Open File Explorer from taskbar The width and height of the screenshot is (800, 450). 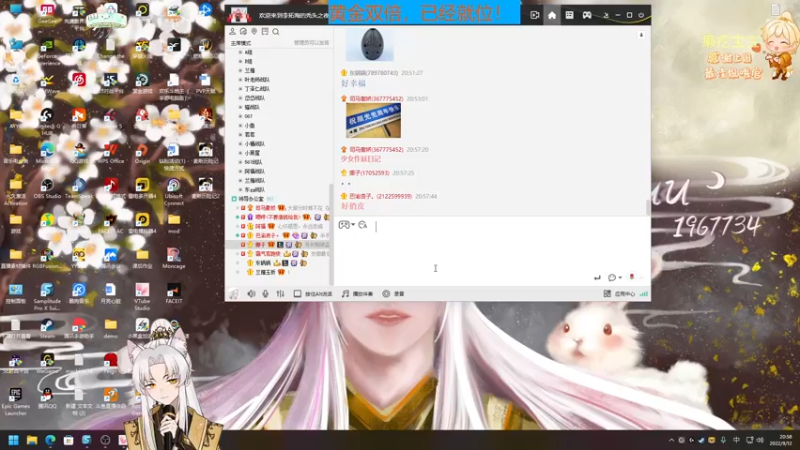pos(32,440)
